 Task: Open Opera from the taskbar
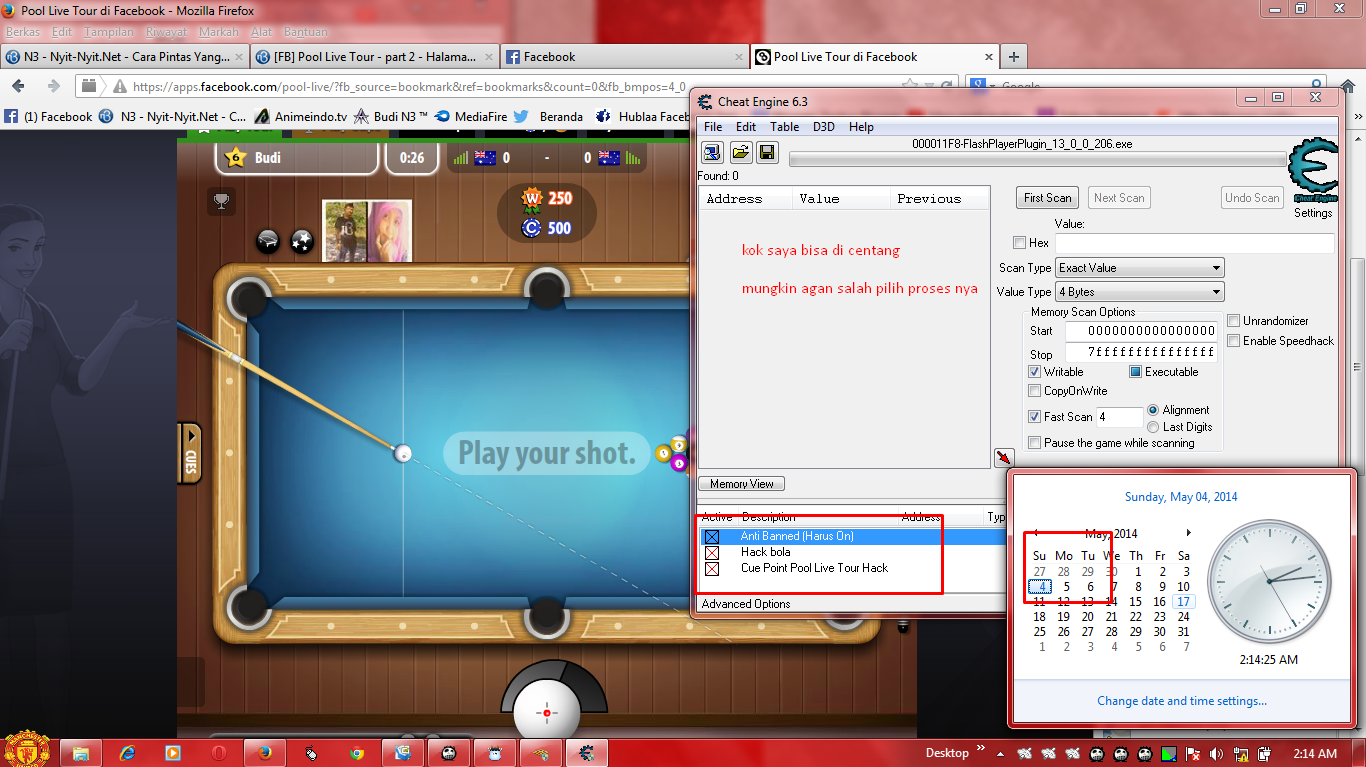(x=218, y=752)
